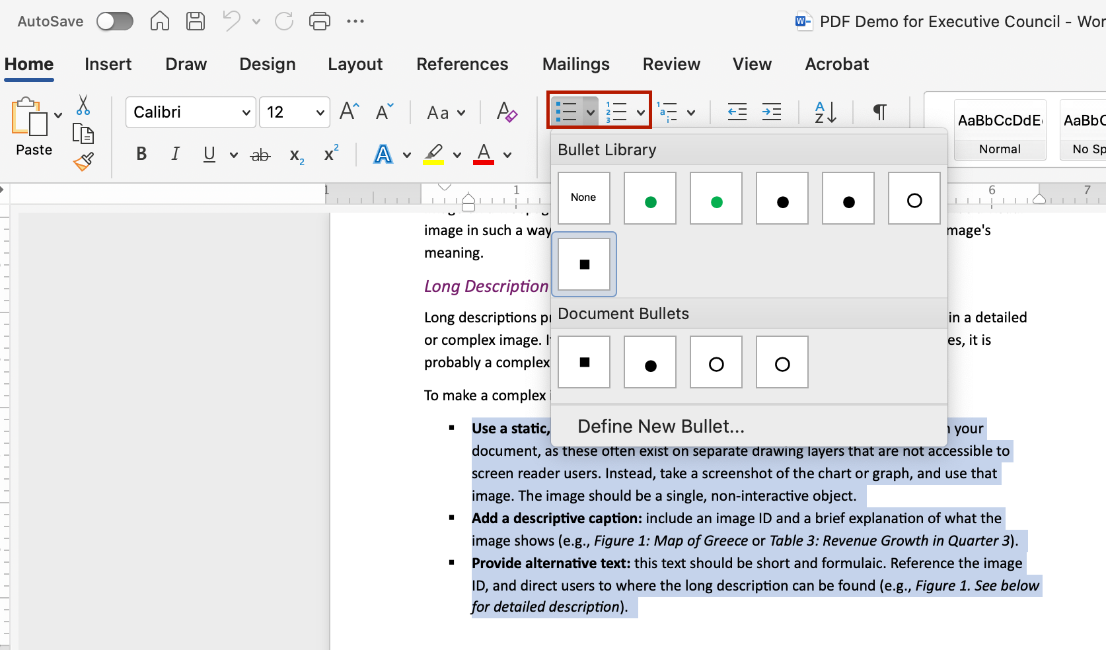Show paragraph marks with the pilcrow icon

tap(879, 112)
